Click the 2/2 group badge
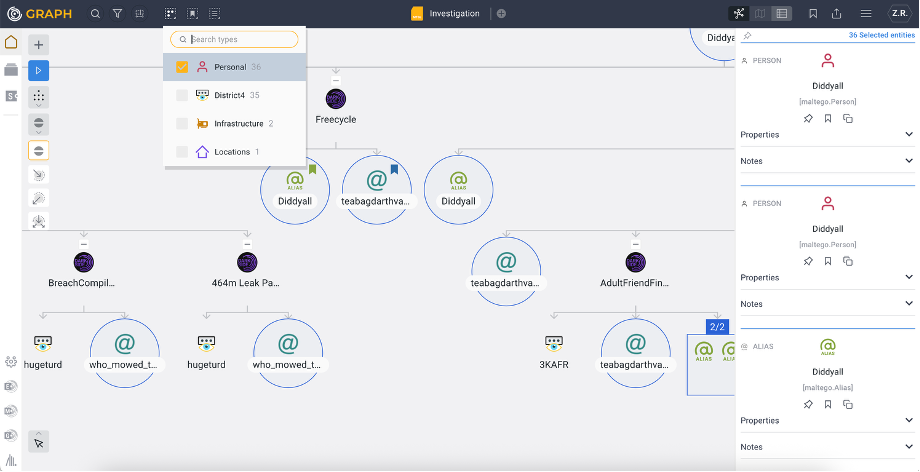Image resolution: width=920 pixels, height=472 pixels. 717,326
